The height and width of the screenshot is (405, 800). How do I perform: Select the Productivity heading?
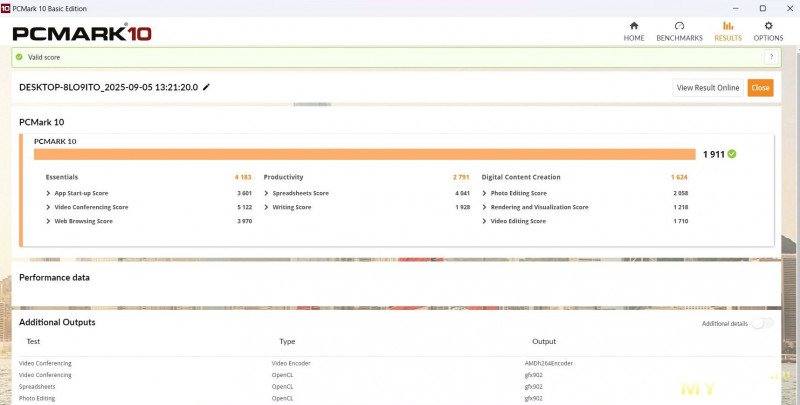[283, 177]
